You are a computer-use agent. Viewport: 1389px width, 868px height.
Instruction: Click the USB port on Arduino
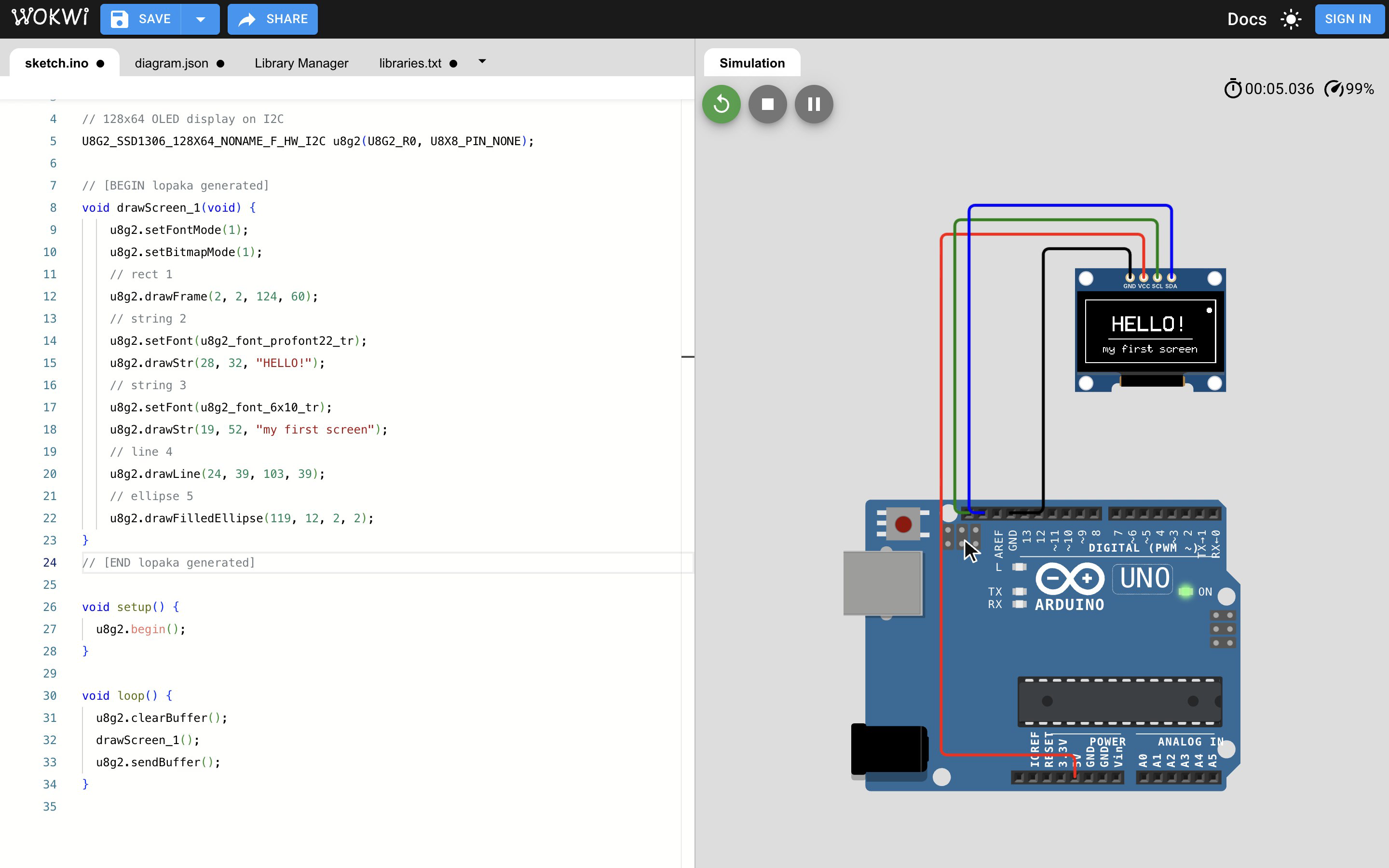(x=883, y=583)
